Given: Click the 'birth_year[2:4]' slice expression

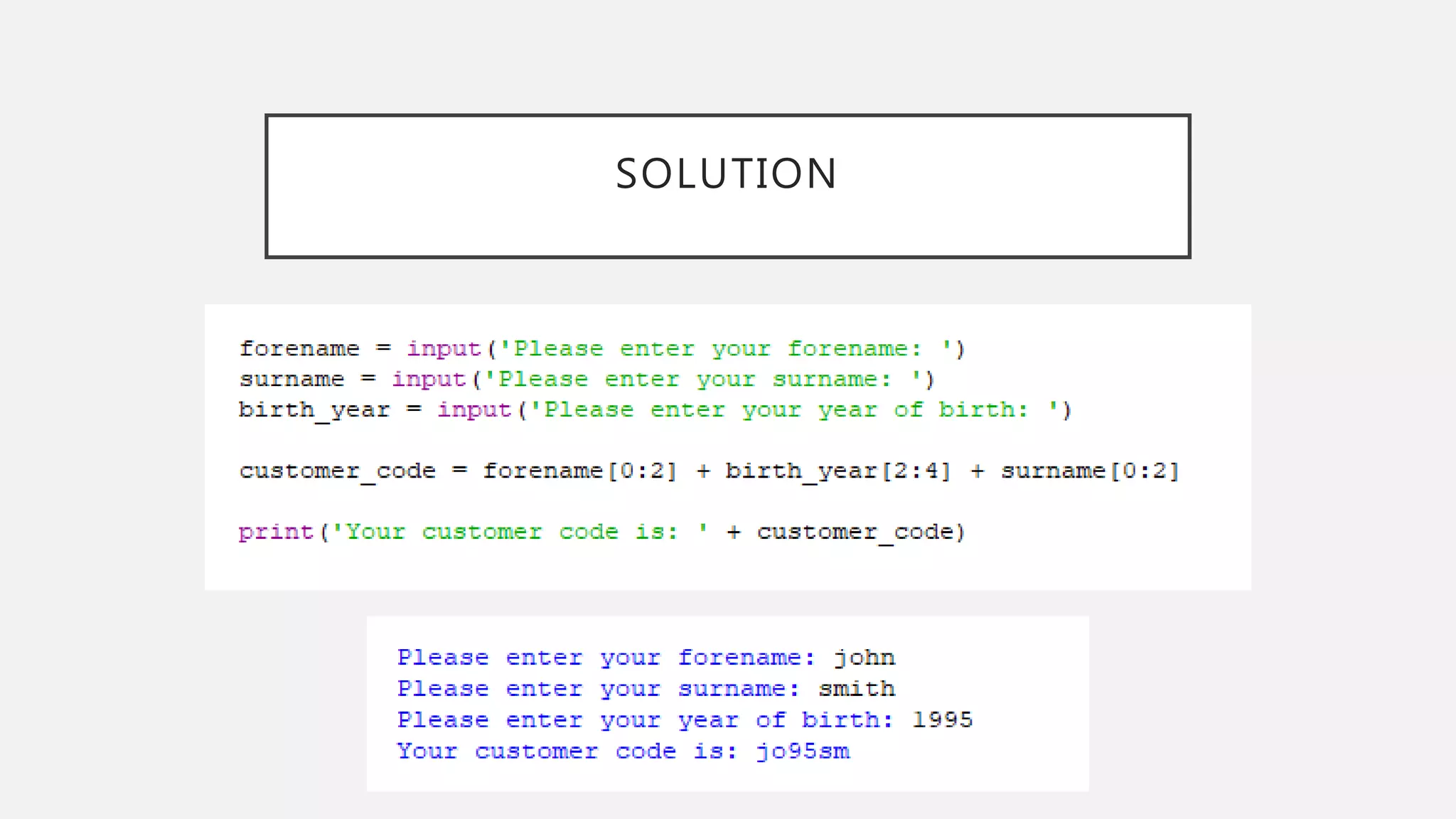Looking at the screenshot, I should [x=838, y=471].
